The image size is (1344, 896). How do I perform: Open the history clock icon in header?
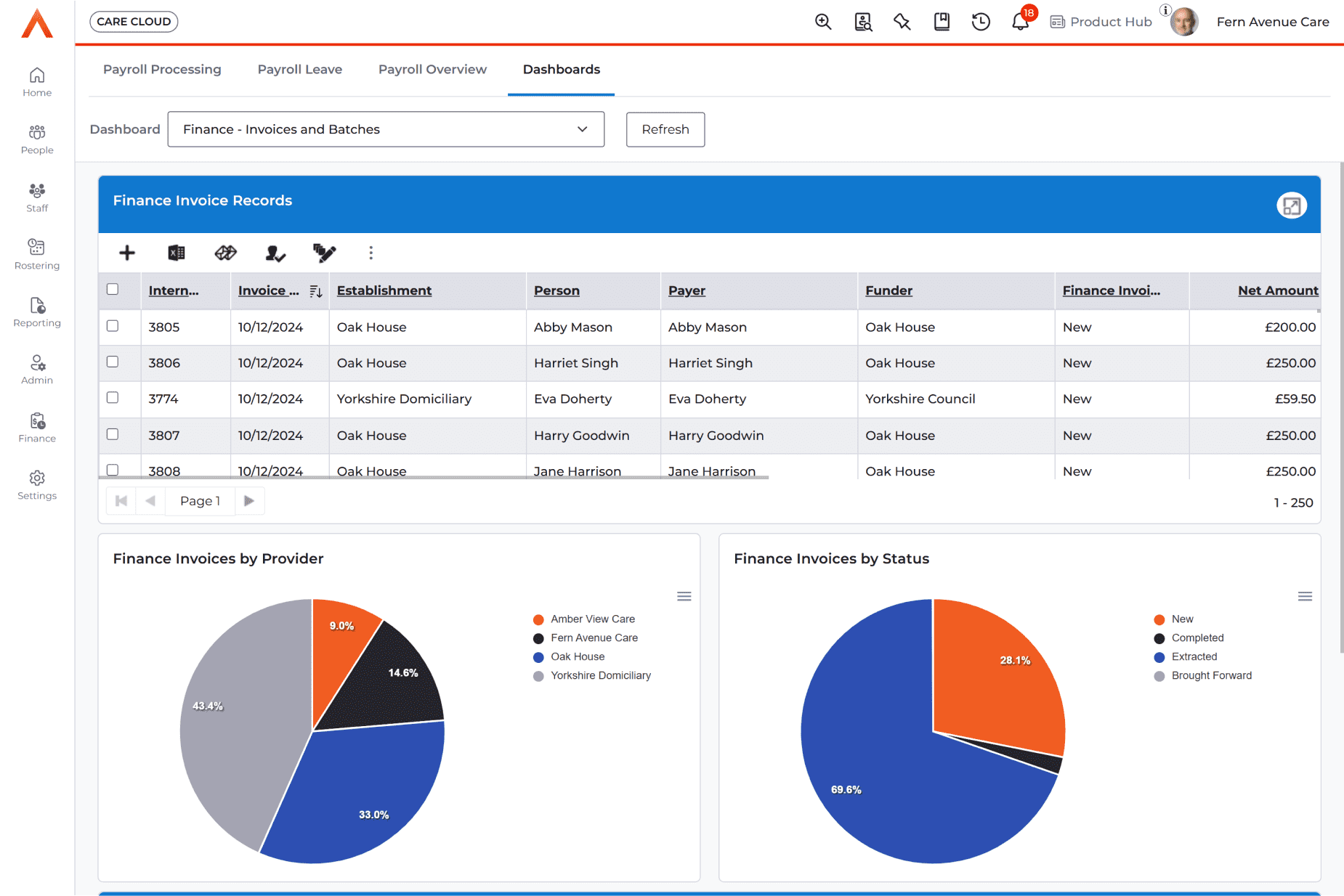click(x=981, y=22)
